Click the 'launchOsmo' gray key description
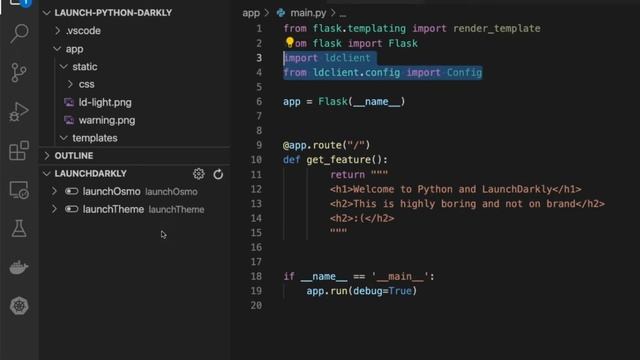This screenshot has width=640, height=360. click(x=171, y=192)
